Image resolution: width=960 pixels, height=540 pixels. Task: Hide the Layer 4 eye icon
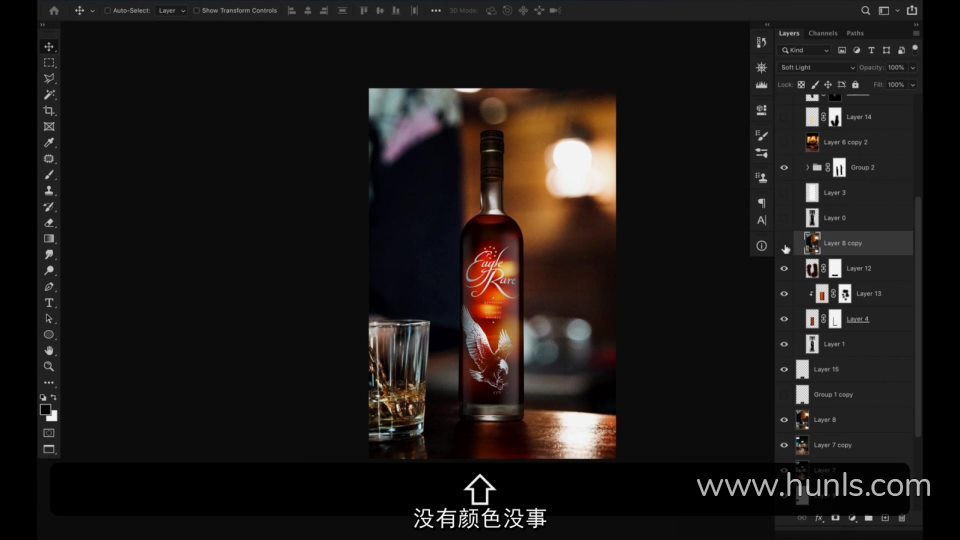[784, 319]
